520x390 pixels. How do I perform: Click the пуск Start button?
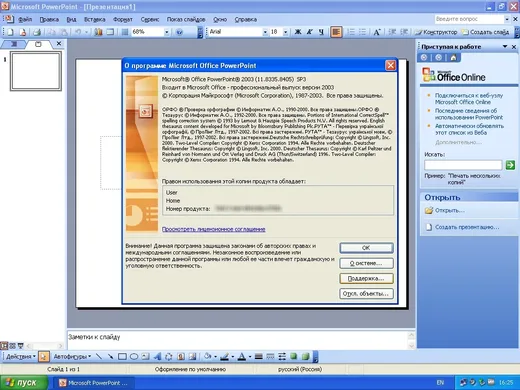[24, 383]
